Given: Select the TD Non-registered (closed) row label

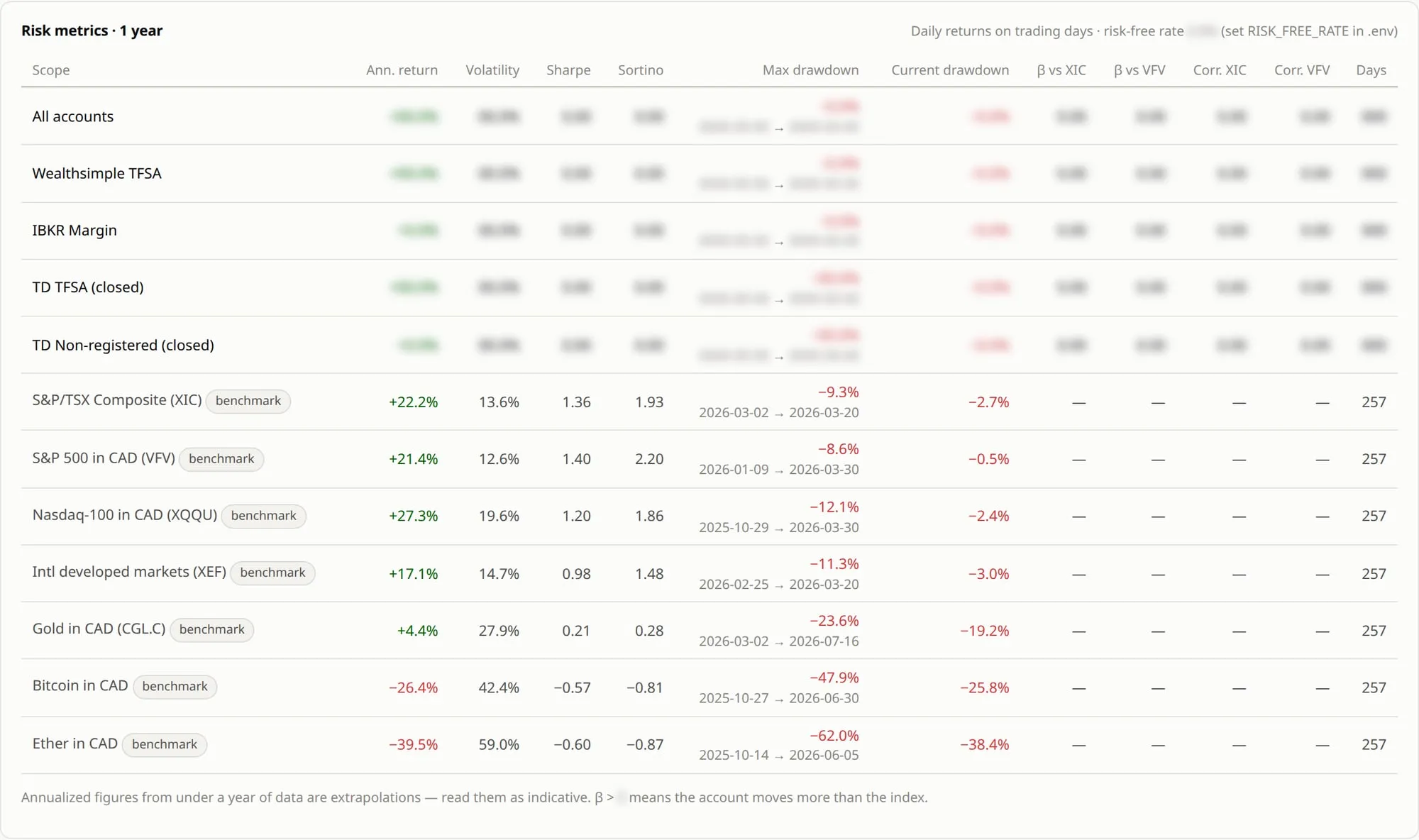Looking at the screenshot, I should point(123,345).
